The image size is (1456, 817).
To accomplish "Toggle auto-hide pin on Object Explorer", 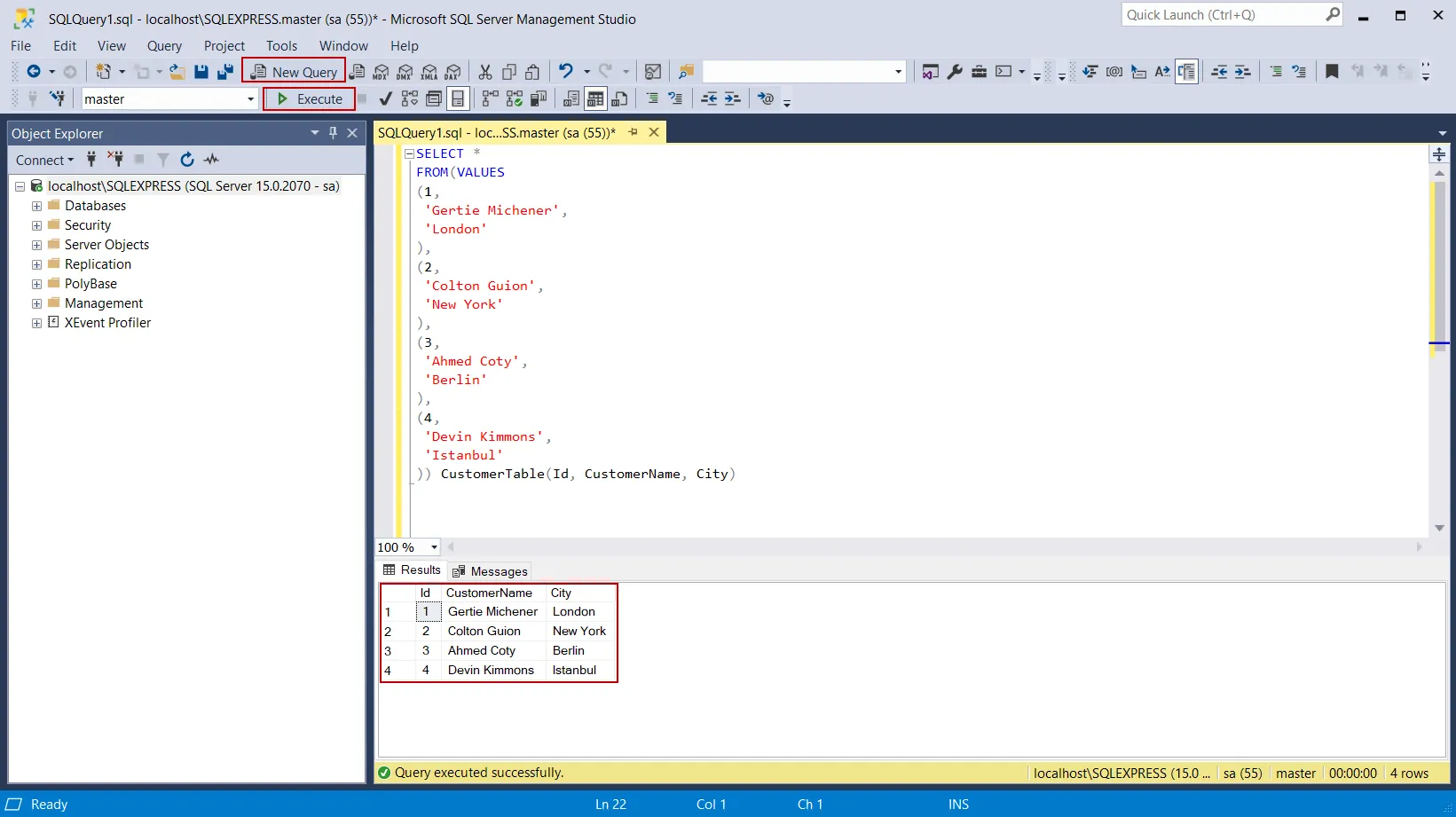I will [333, 133].
